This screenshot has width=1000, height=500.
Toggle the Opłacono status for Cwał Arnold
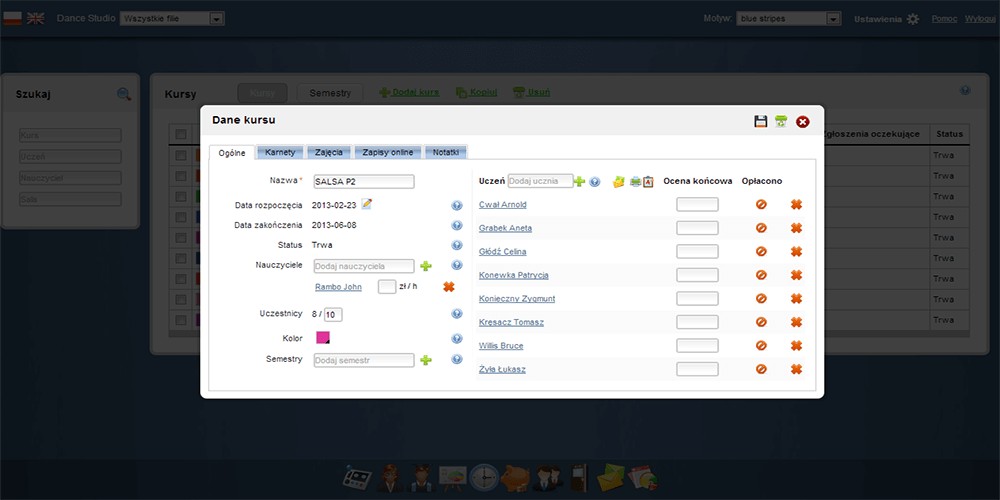(x=761, y=205)
